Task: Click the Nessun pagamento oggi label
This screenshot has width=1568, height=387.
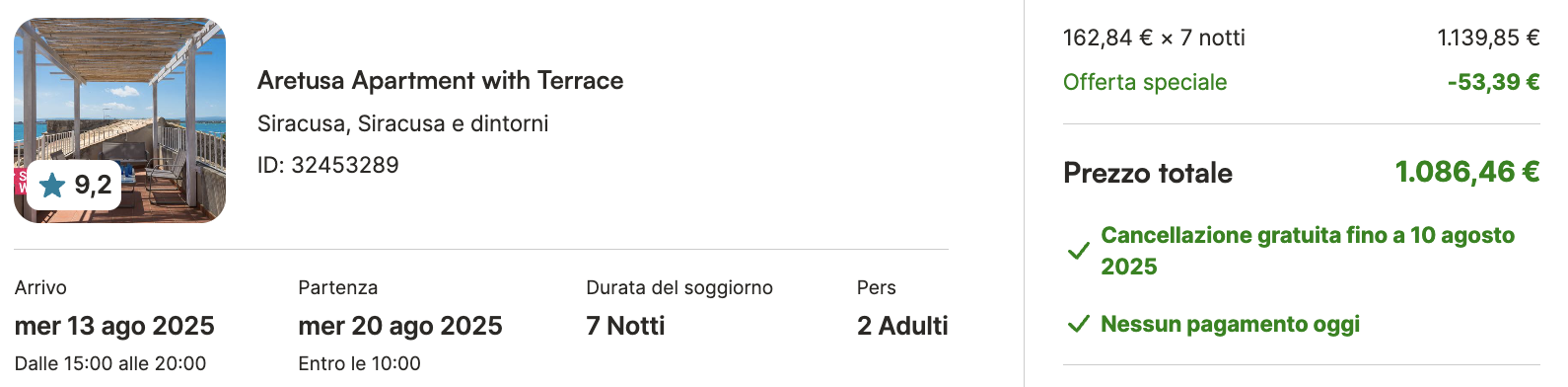Action: tap(1230, 324)
